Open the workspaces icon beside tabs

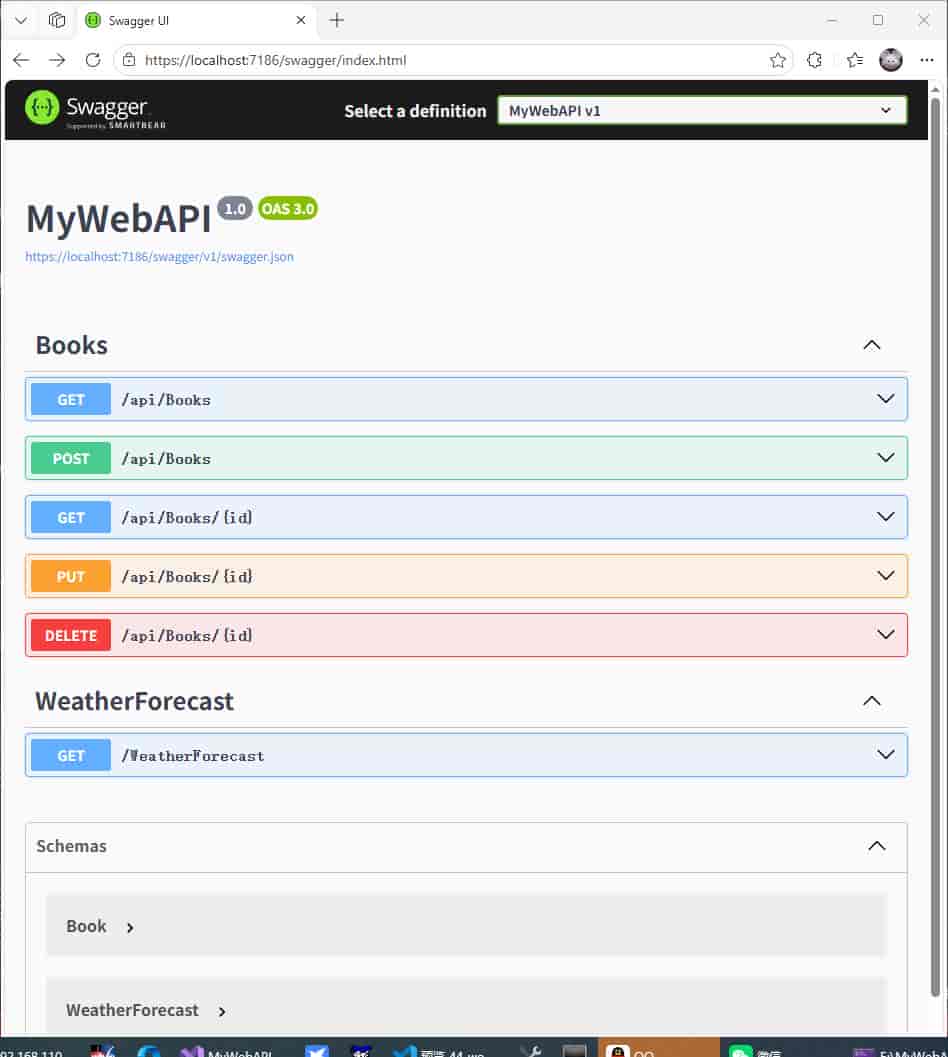click(x=57, y=20)
